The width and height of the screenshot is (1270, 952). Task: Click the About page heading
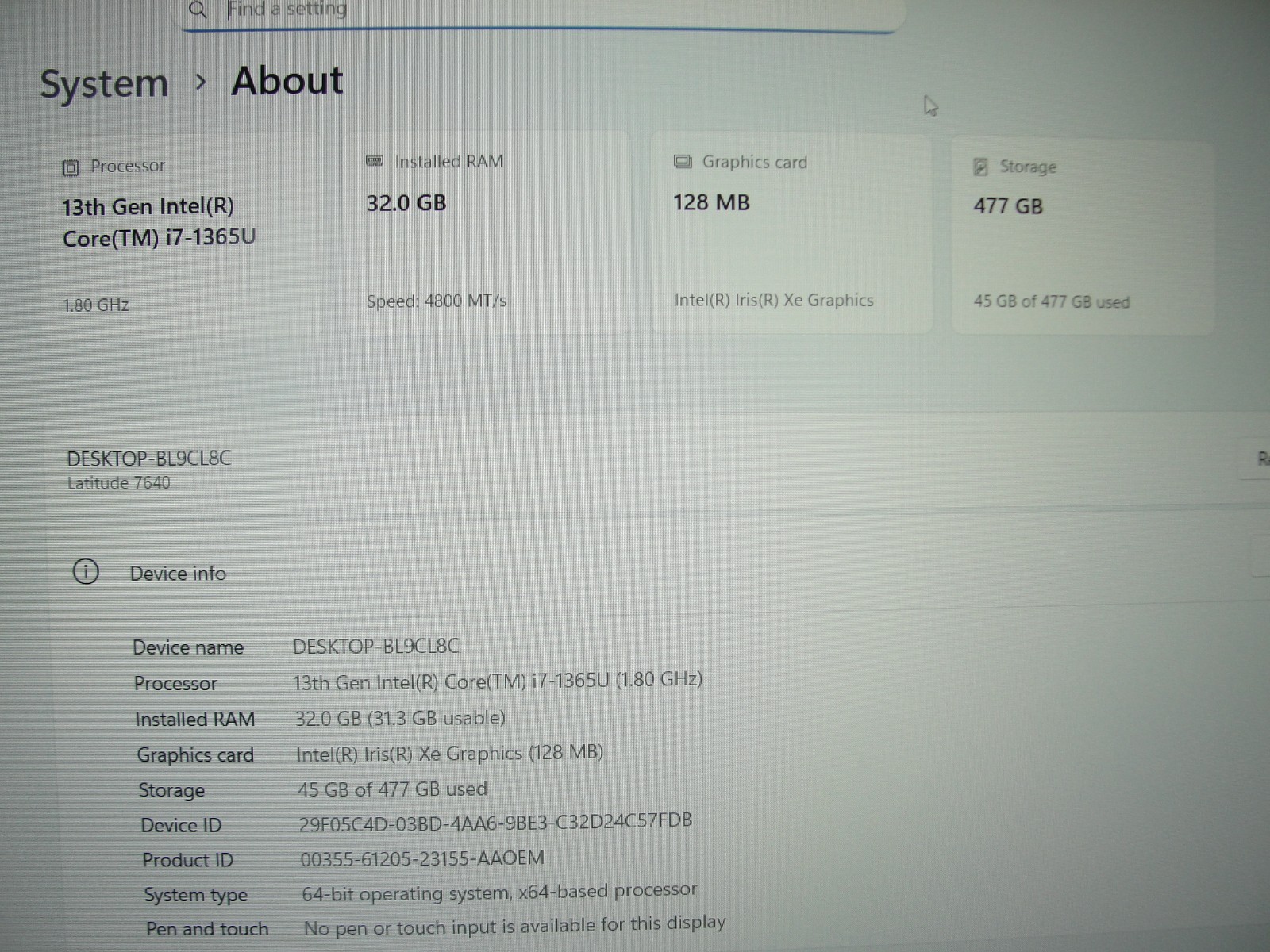287,81
